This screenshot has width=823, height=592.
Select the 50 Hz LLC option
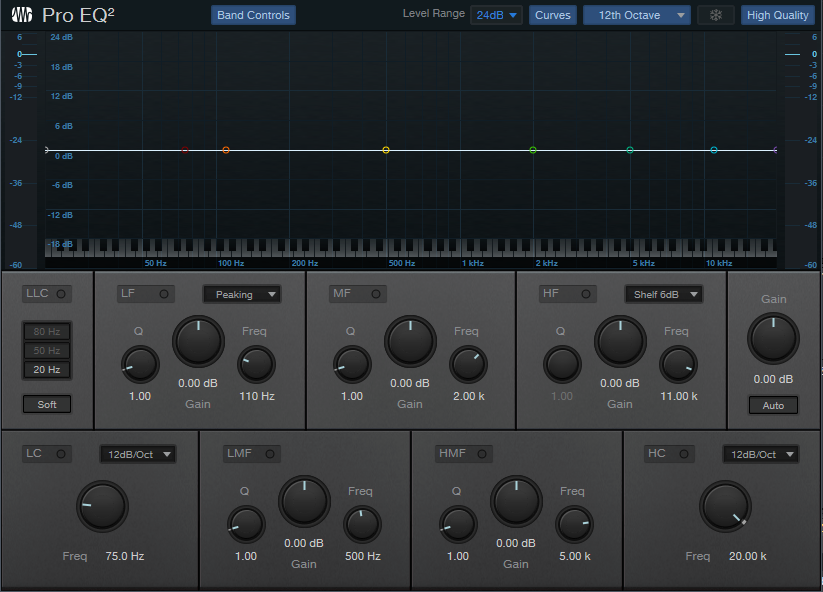tap(47, 351)
